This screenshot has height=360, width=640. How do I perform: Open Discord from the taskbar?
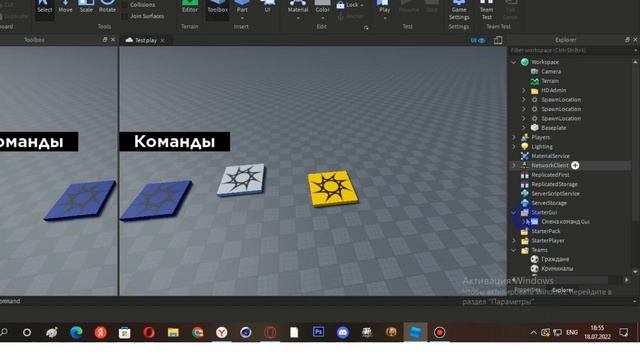342,333
